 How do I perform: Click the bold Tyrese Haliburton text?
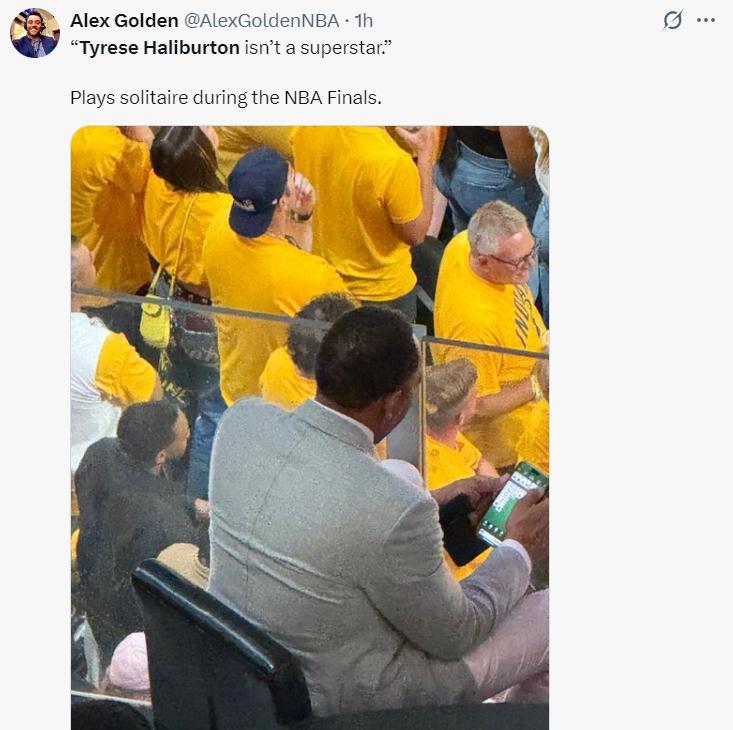[x=160, y=47]
